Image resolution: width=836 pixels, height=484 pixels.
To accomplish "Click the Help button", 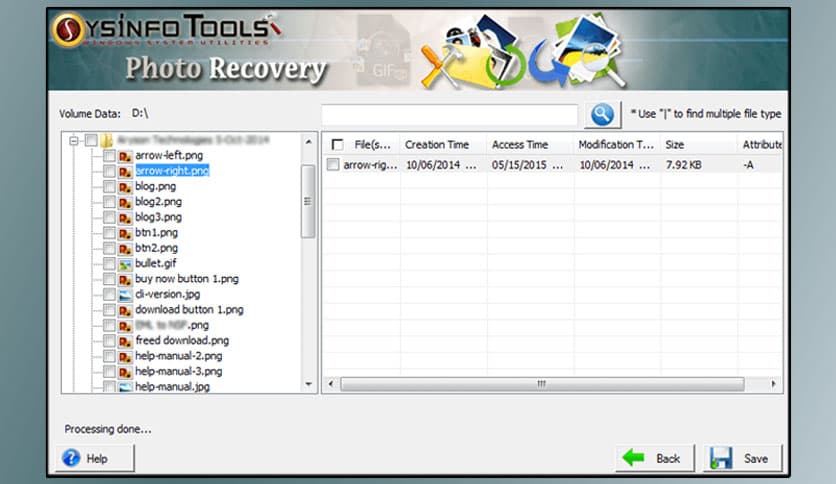I will [95, 458].
